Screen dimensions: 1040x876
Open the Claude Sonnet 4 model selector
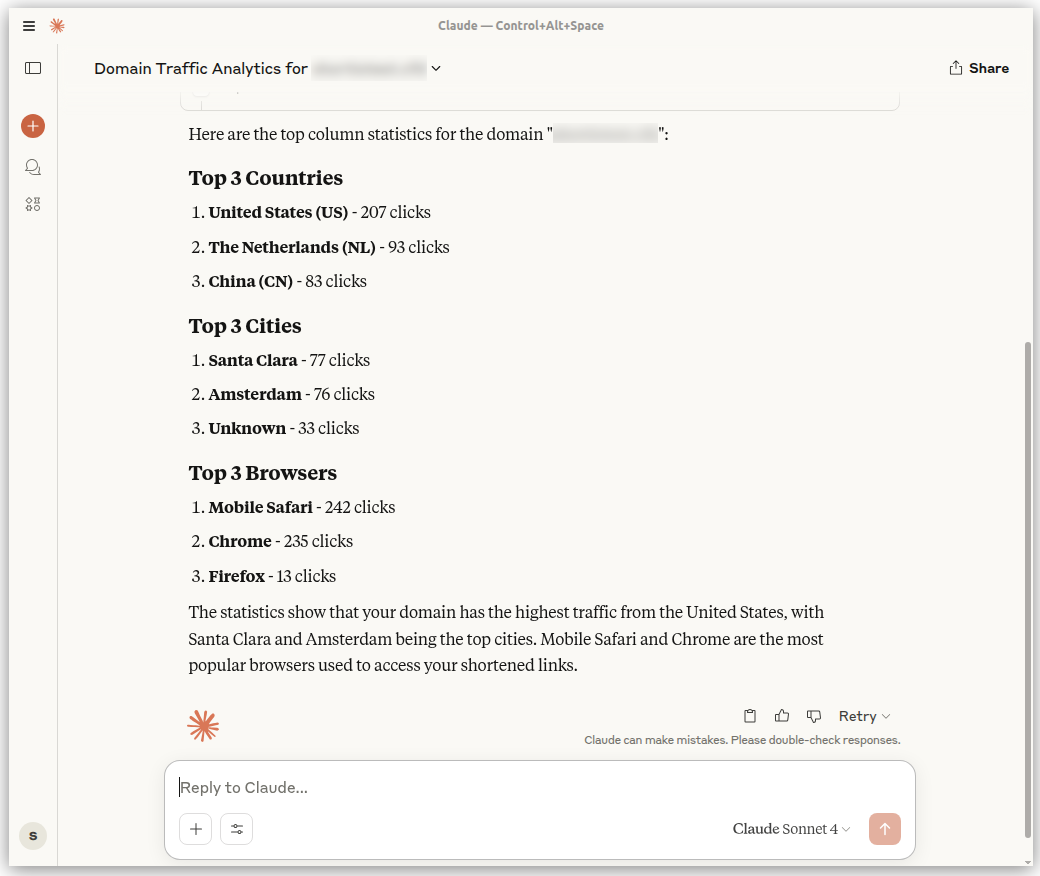791,829
